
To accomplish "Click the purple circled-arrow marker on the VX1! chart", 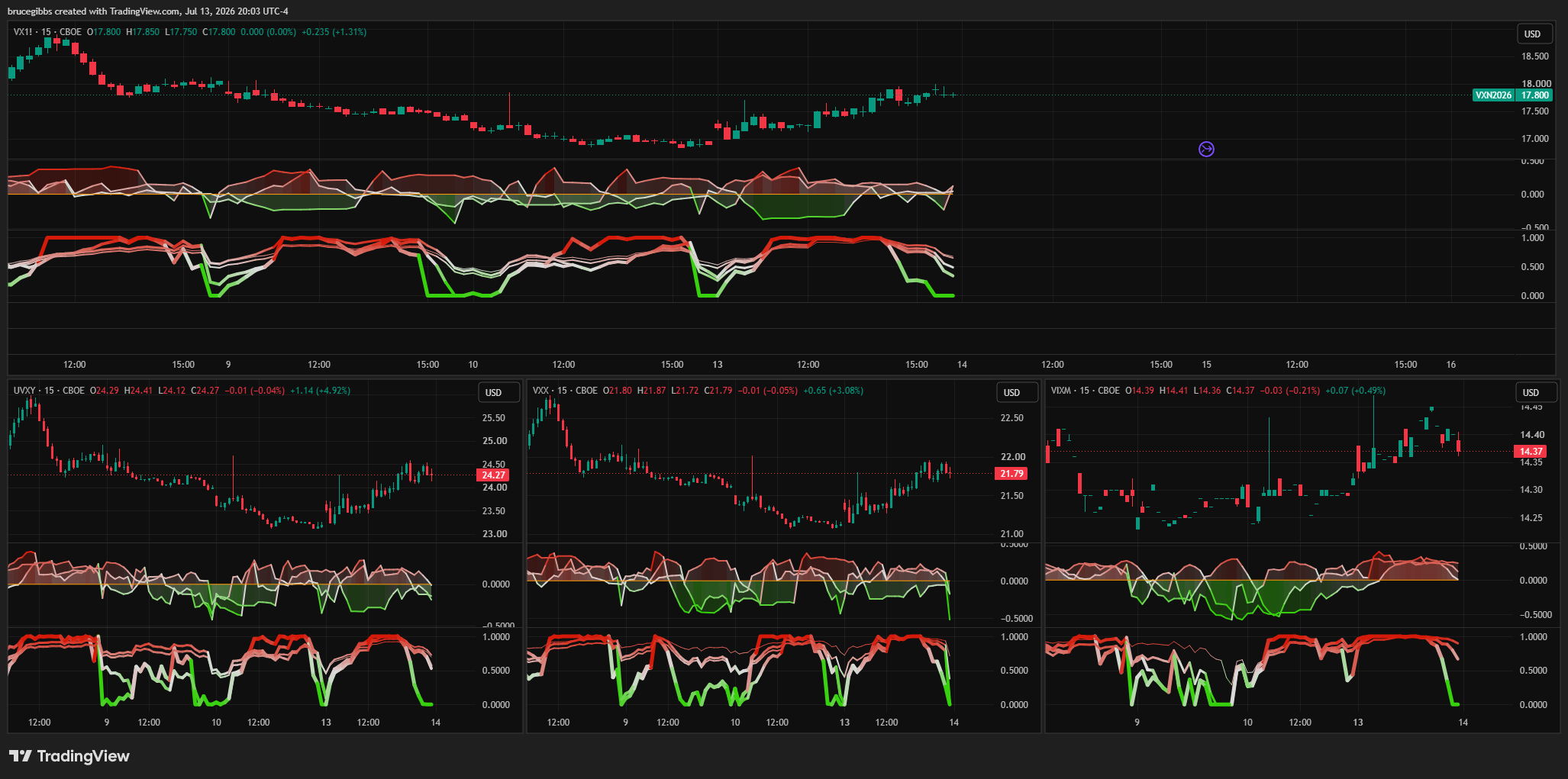I will (x=1206, y=149).
